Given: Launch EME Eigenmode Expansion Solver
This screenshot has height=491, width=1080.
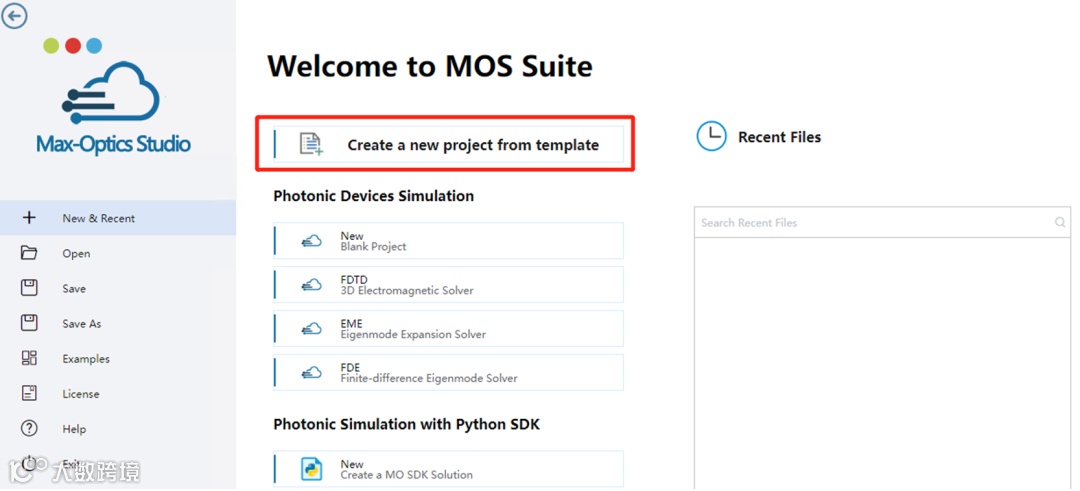Looking at the screenshot, I should click(x=448, y=329).
